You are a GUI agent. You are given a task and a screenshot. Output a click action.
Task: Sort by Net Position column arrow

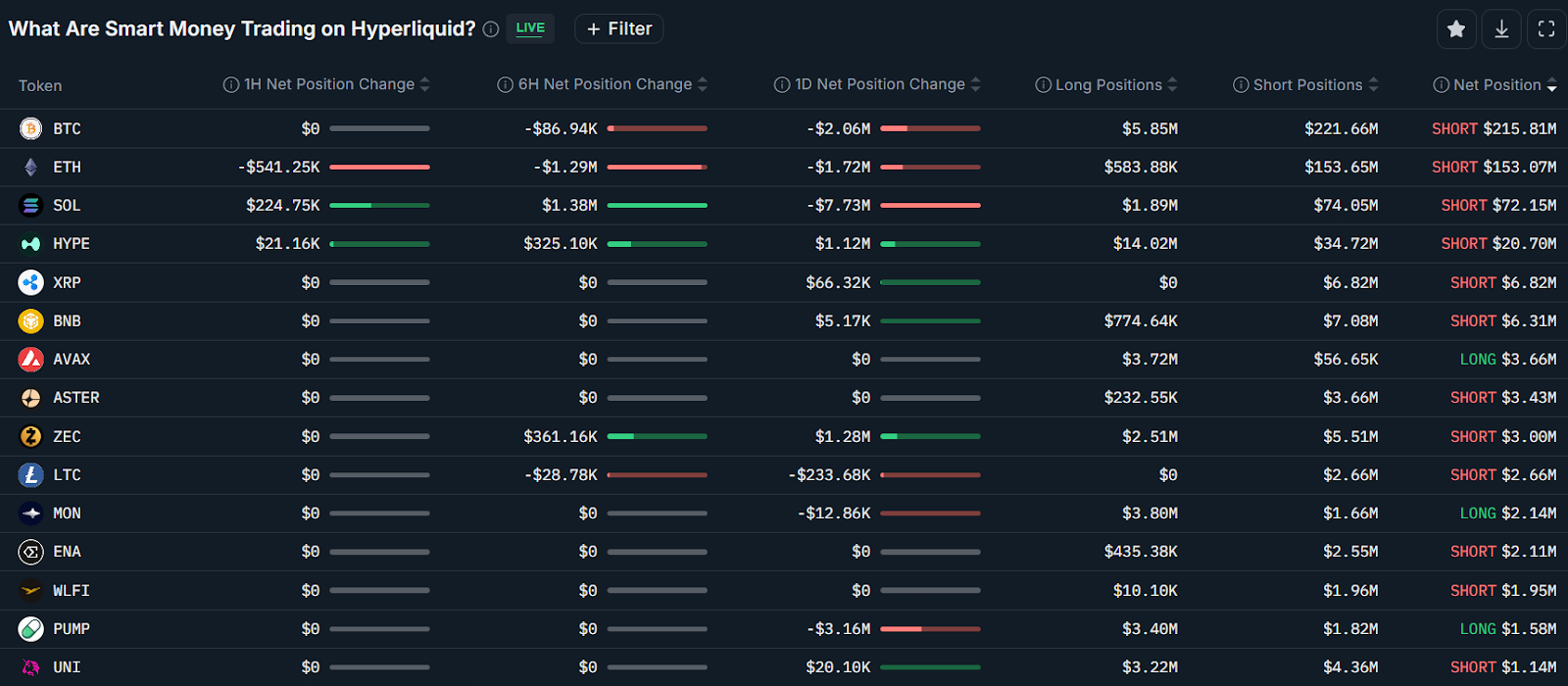click(1551, 86)
